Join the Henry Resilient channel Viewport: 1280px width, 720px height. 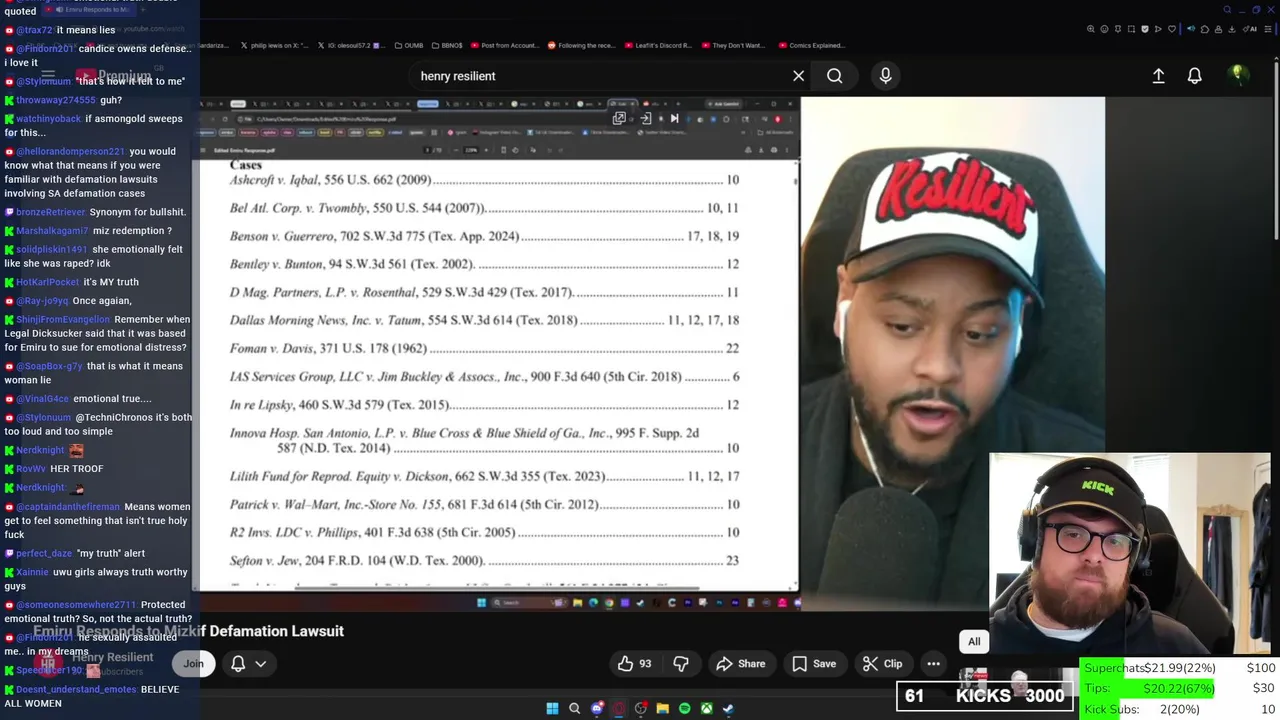pyautogui.click(x=193, y=663)
